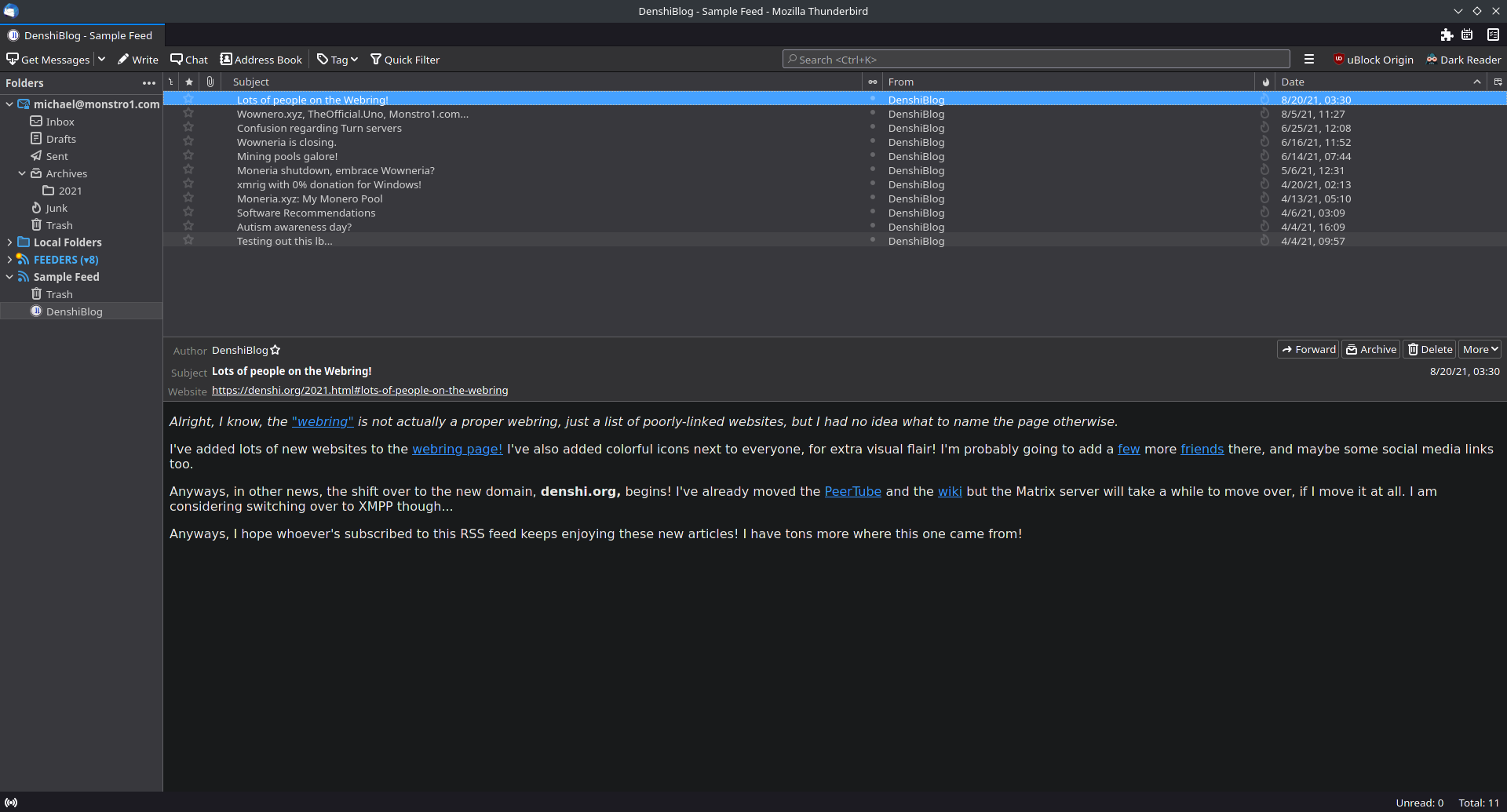Click the Get Messages button

tap(48, 60)
